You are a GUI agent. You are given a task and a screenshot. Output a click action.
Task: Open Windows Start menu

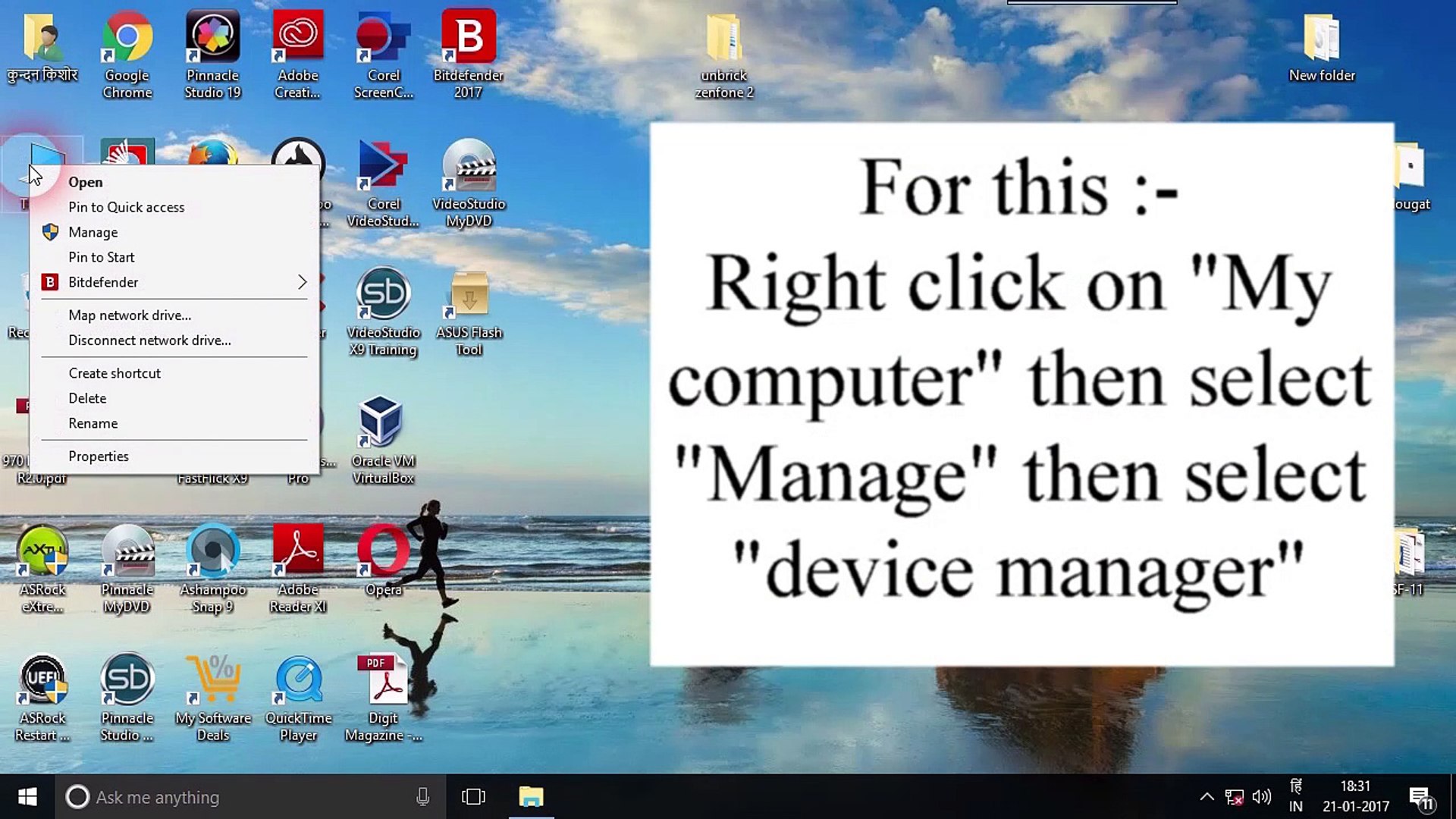(27, 797)
